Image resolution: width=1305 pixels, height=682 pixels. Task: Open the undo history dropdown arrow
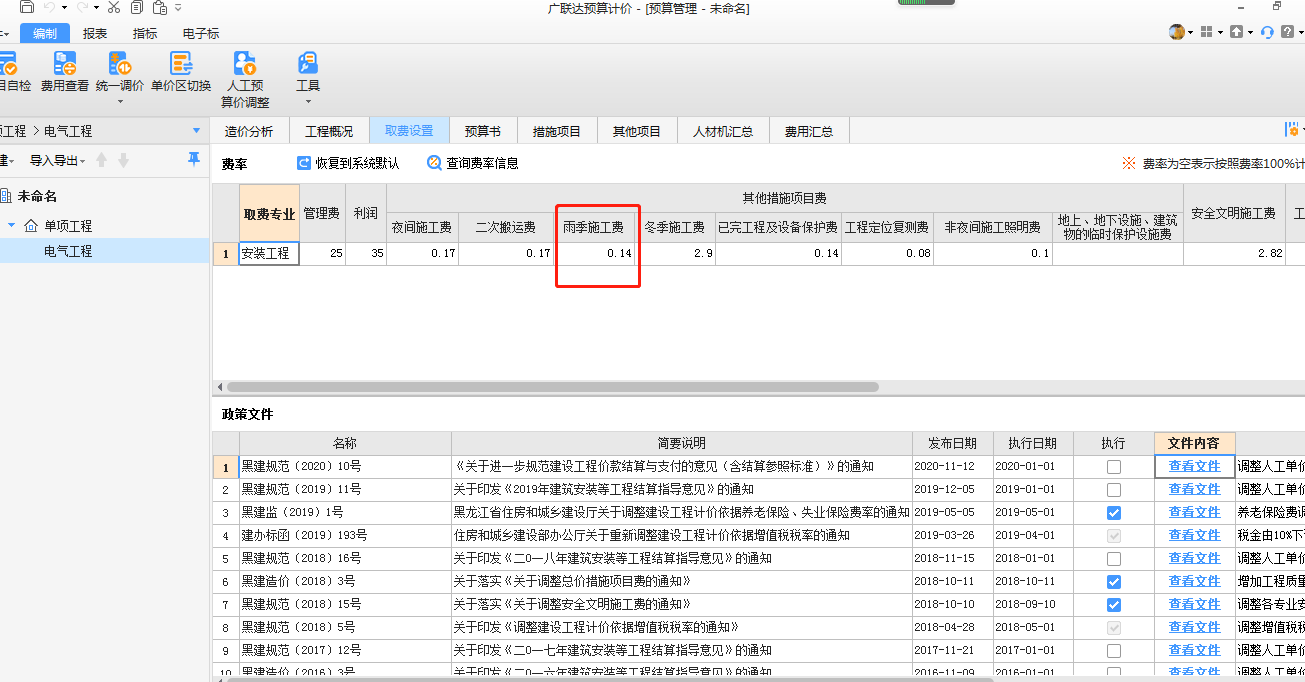coord(64,8)
